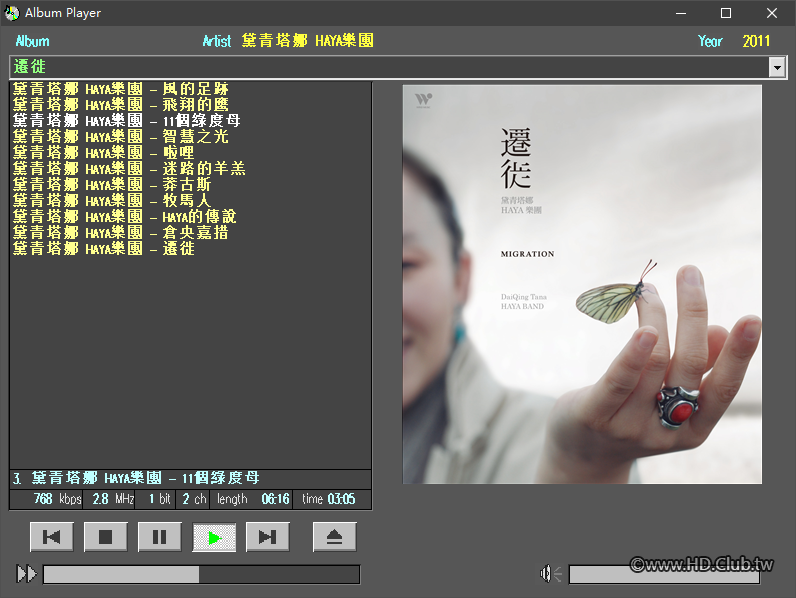Select track 倉央嘉措 in the playlist
Image resolution: width=796 pixels, height=598 pixels.
pyautogui.click(x=121, y=232)
